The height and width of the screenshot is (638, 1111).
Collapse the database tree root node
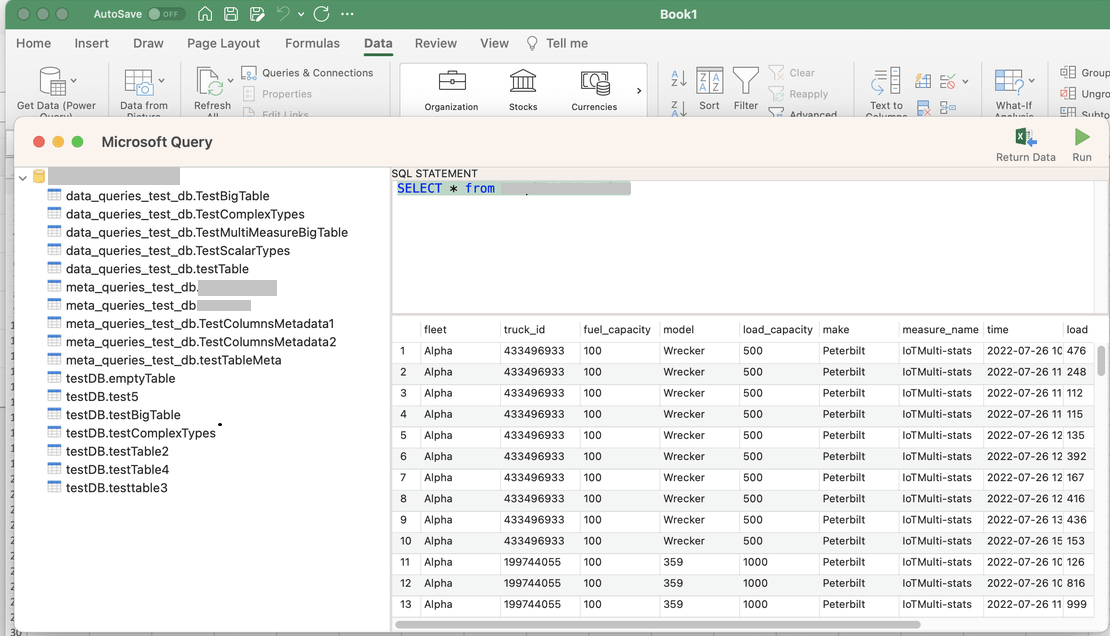click(23, 177)
